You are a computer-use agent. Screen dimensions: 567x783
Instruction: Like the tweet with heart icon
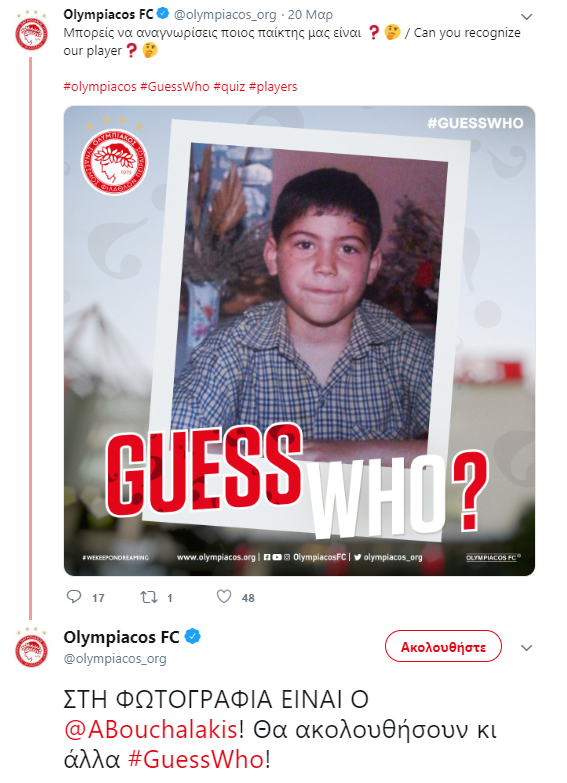[x=224, y=596]
